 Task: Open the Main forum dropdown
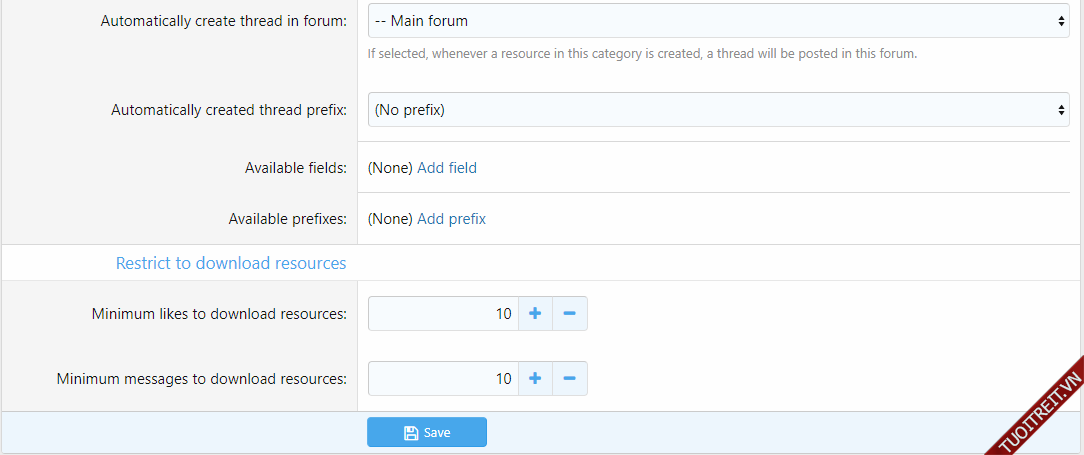[x=718, y=21]
